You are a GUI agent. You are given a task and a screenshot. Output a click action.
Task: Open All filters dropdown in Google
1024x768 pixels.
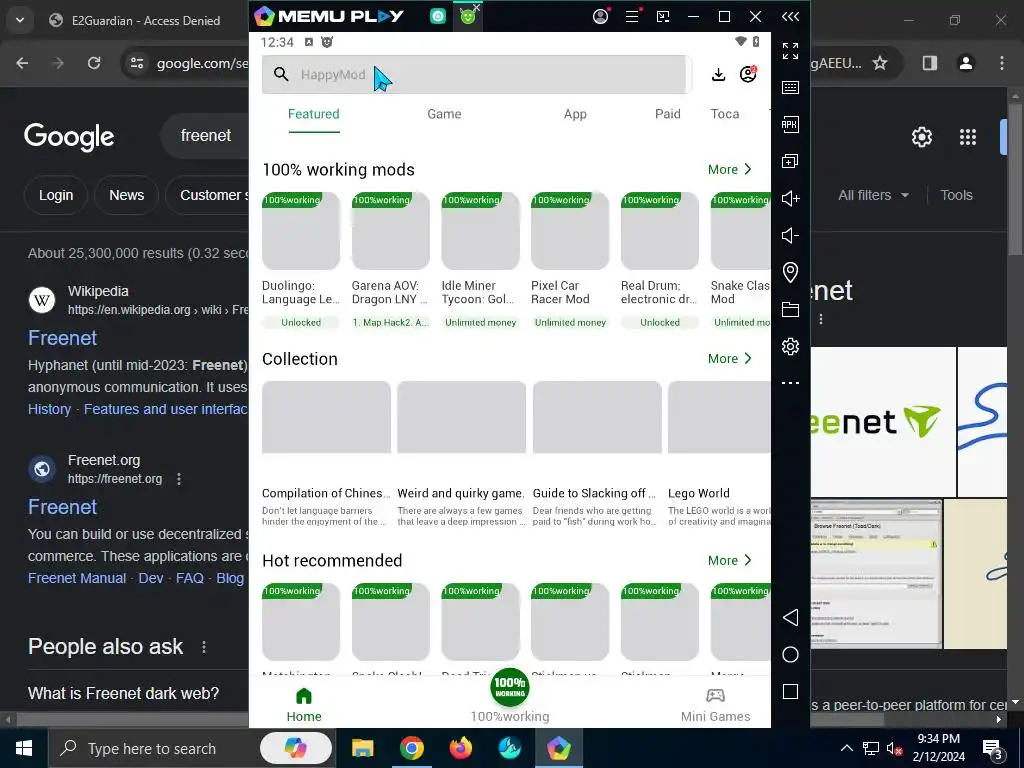873,195
